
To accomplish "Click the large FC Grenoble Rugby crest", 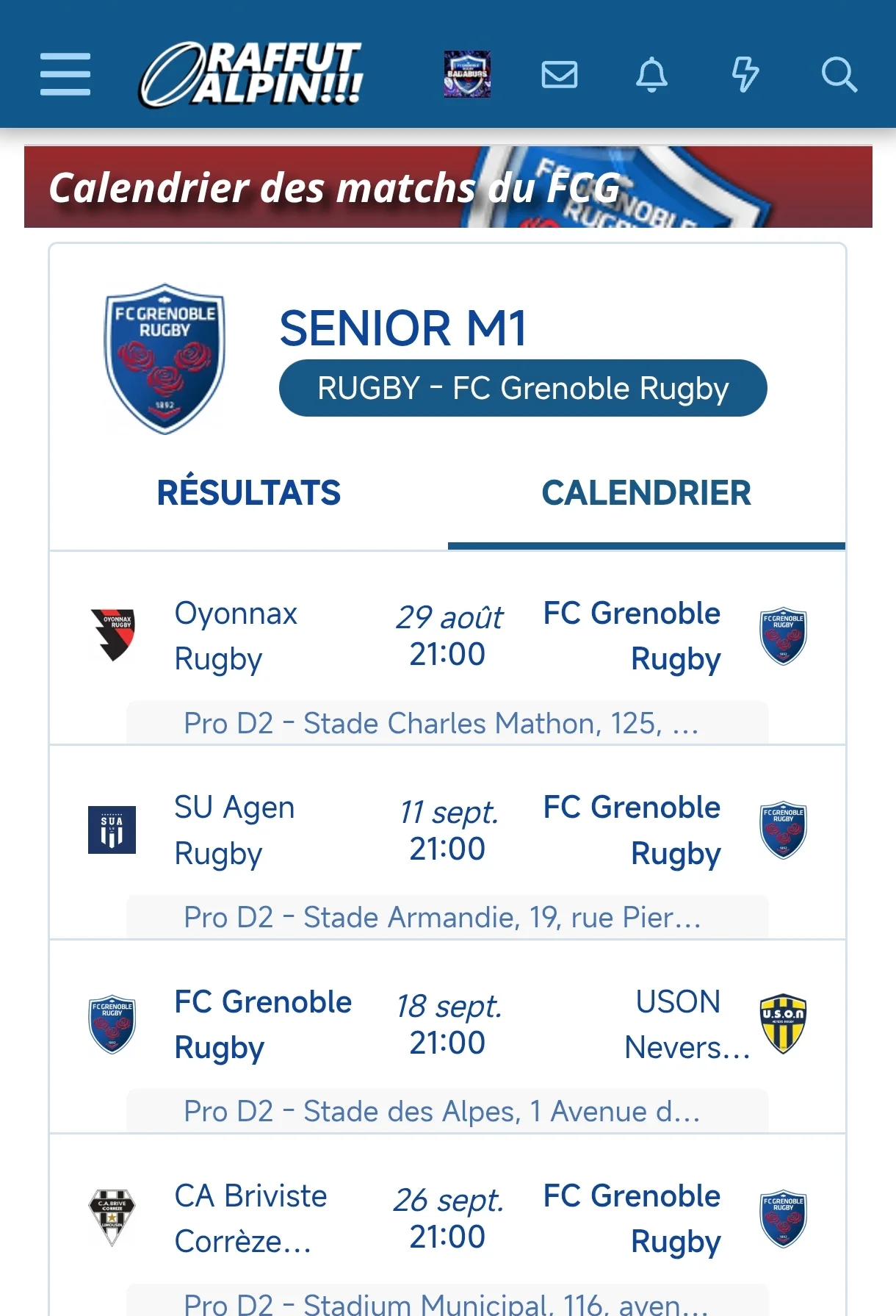I will pos(165,359).
